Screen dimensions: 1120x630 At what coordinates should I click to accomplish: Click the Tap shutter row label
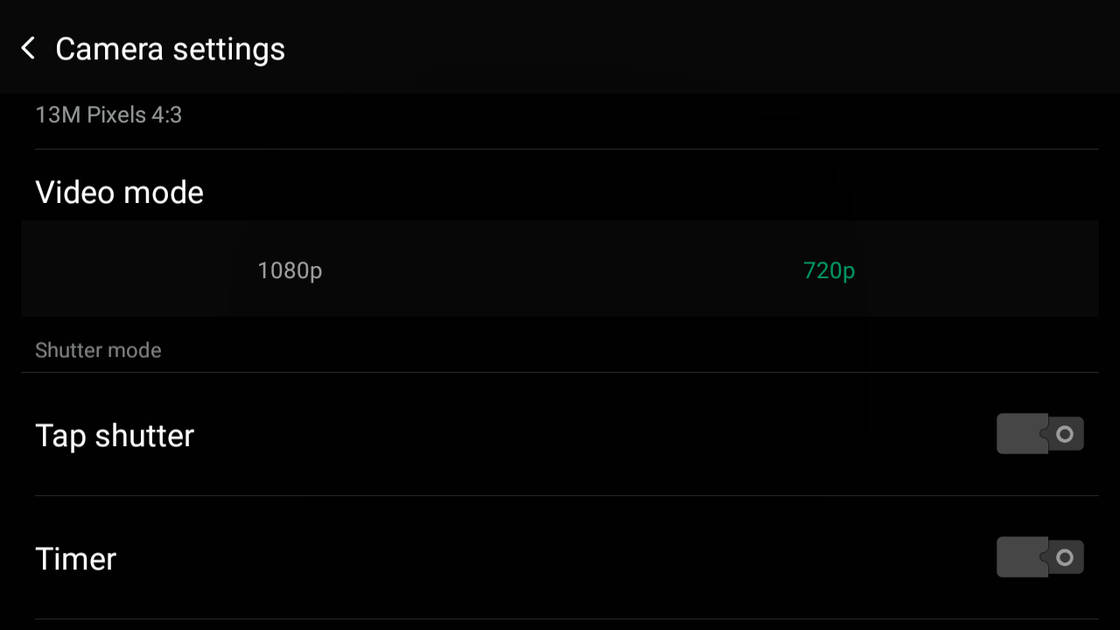(114, 435)
